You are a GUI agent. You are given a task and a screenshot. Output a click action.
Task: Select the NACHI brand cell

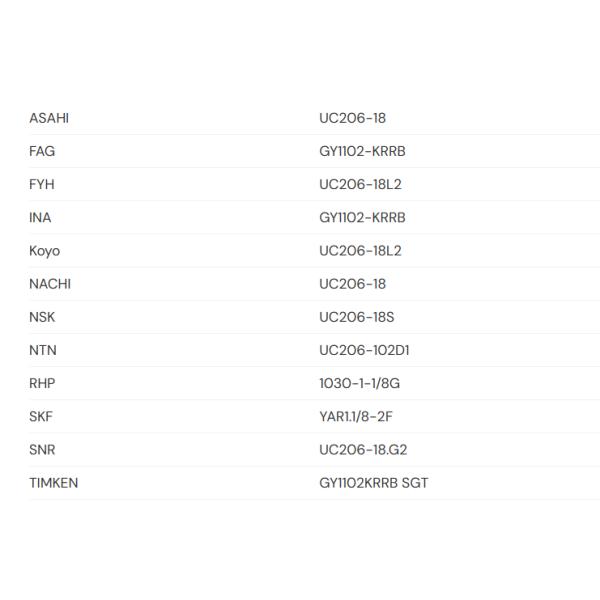pyautogui.click(x=50, y=283)
